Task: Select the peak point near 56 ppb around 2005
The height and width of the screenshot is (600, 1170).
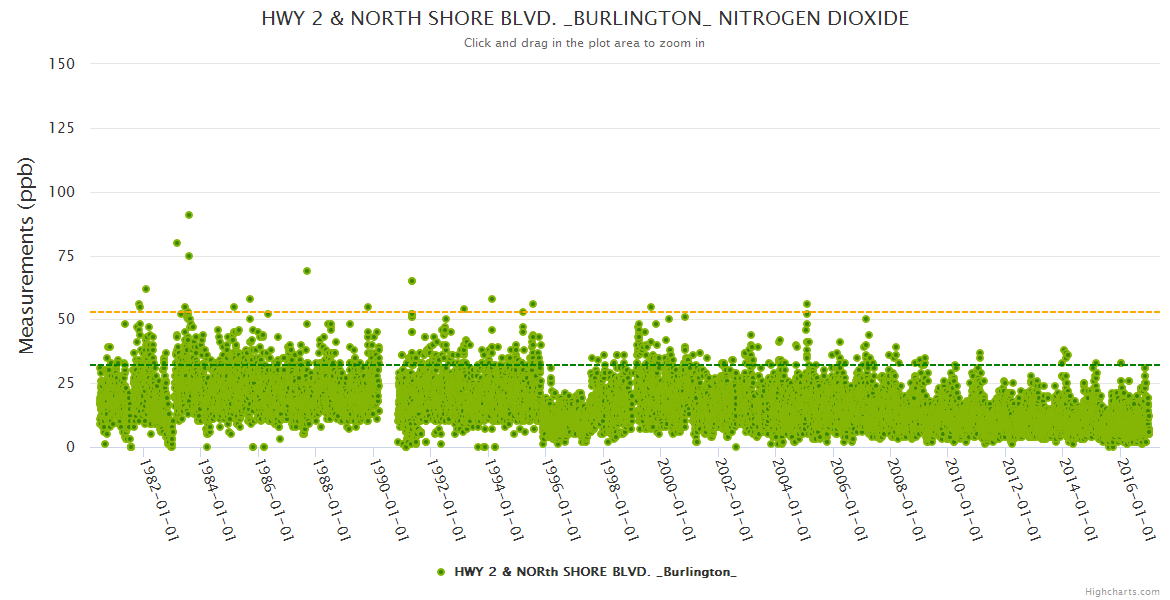Action: (806, 304)
